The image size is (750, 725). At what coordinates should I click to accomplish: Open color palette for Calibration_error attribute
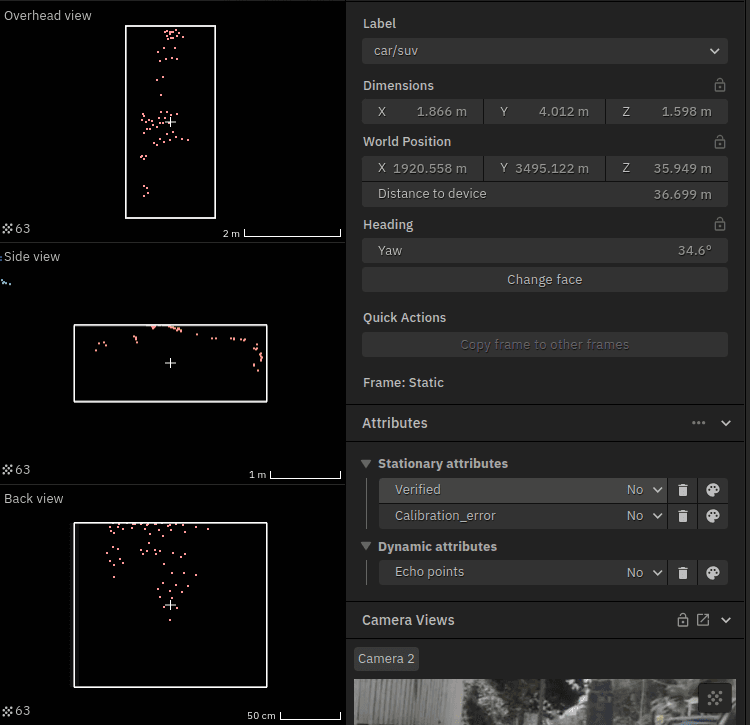[713, 516]
